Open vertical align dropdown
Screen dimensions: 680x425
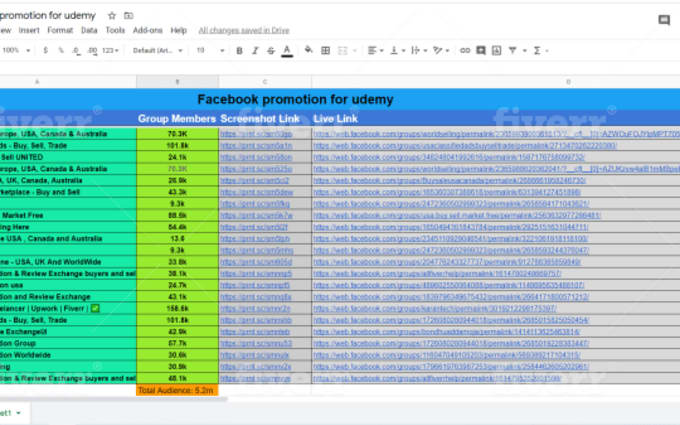coord(397,51)
